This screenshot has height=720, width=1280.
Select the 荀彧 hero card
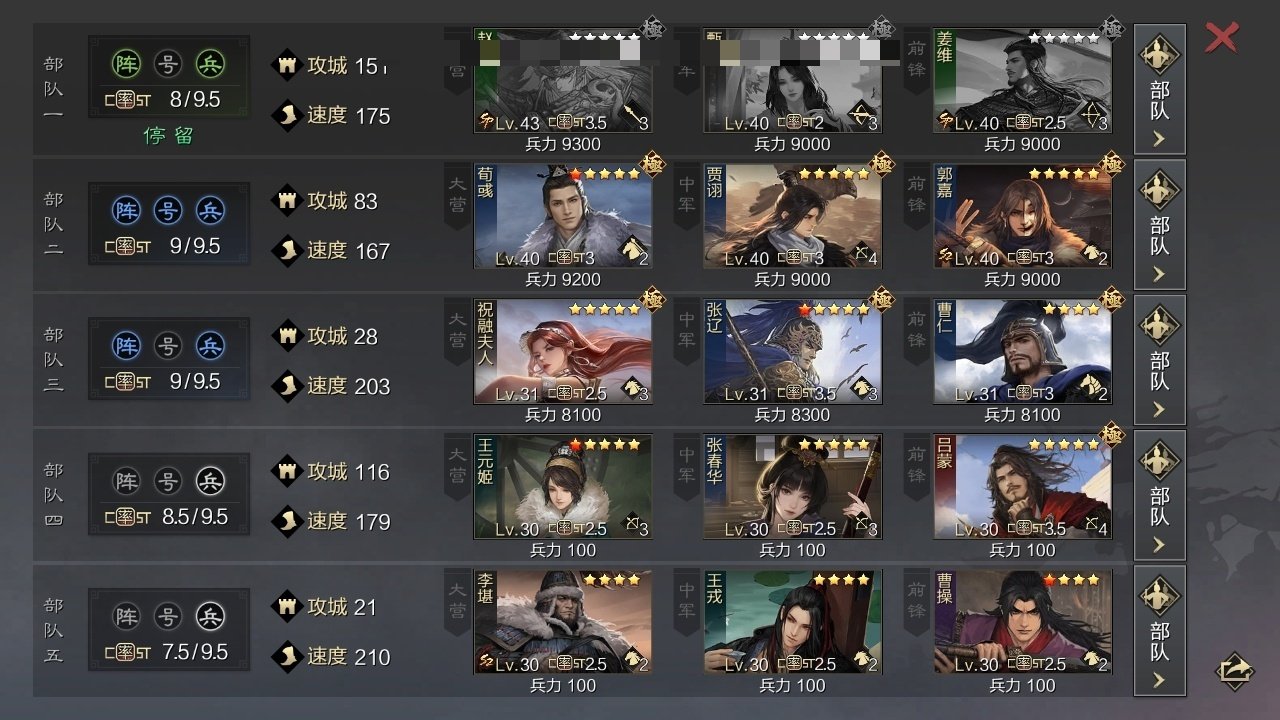point(563,216)
